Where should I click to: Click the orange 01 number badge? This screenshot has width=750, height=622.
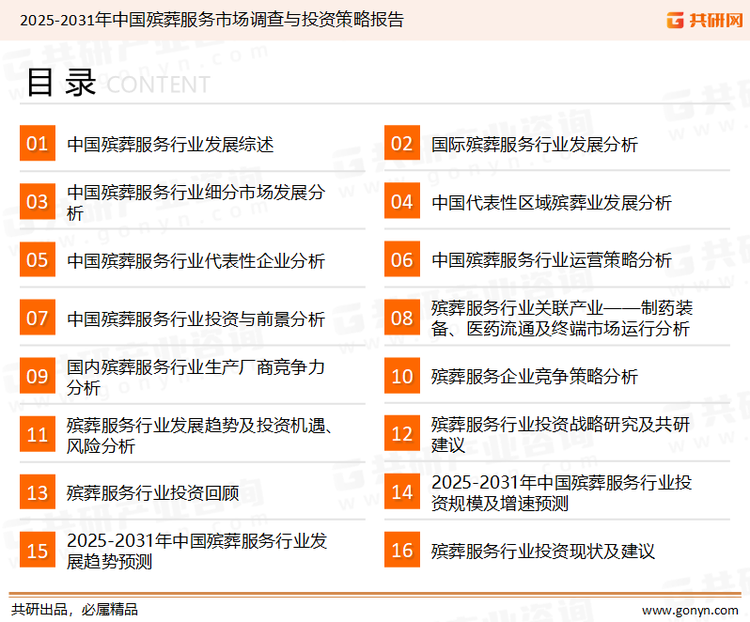pos(37,144)
